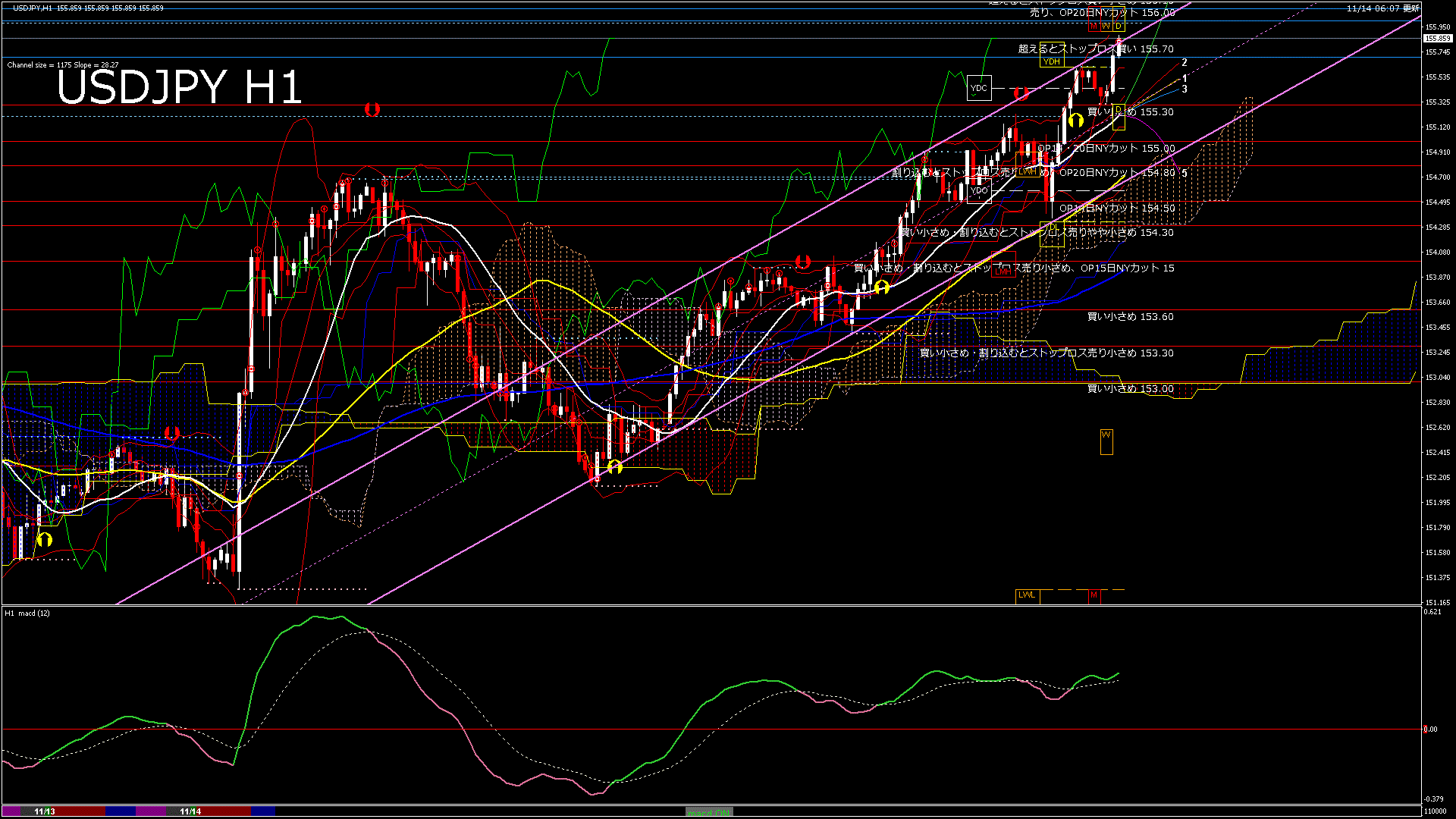Click the 11/14 date marker on timeline

[x=190, y=811]
